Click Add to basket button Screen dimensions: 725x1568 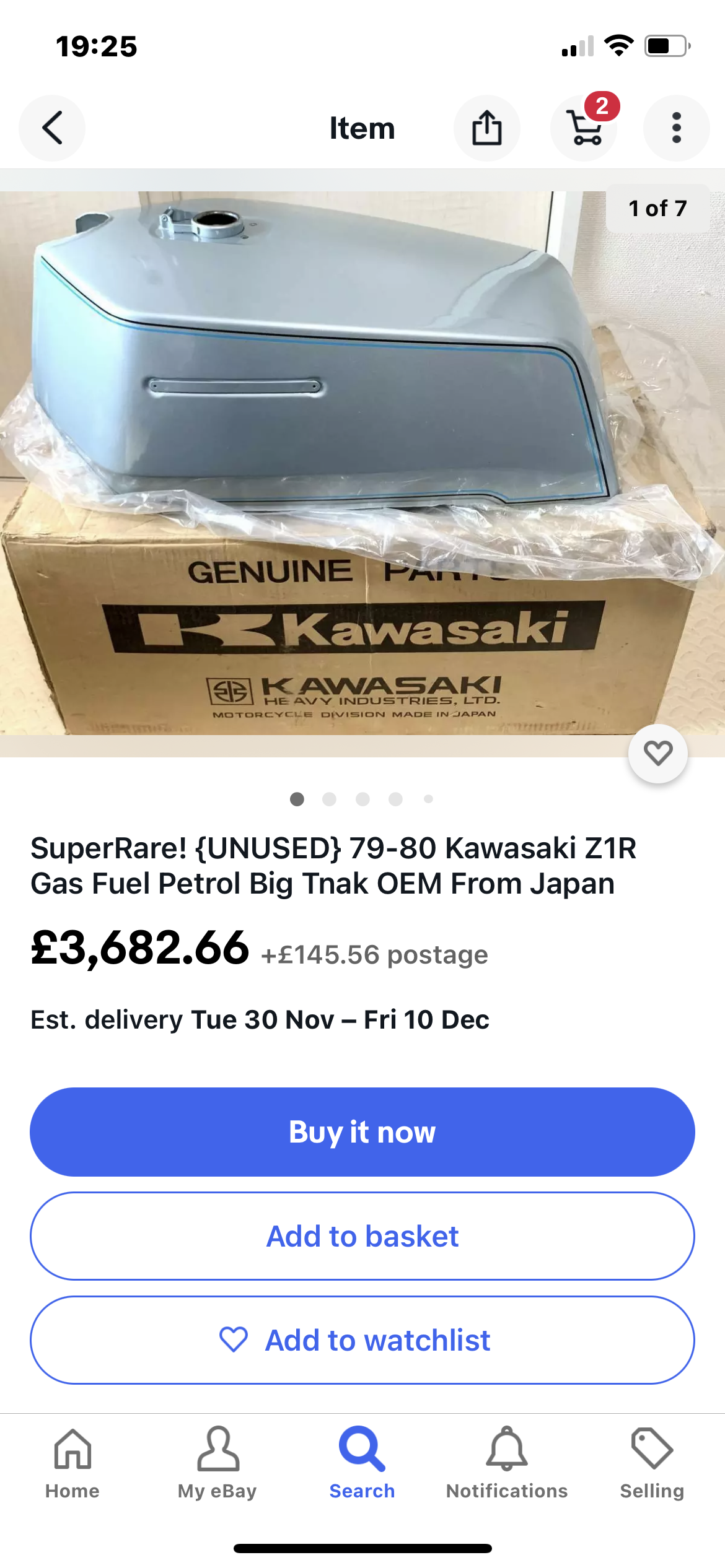pos(362,1236)
